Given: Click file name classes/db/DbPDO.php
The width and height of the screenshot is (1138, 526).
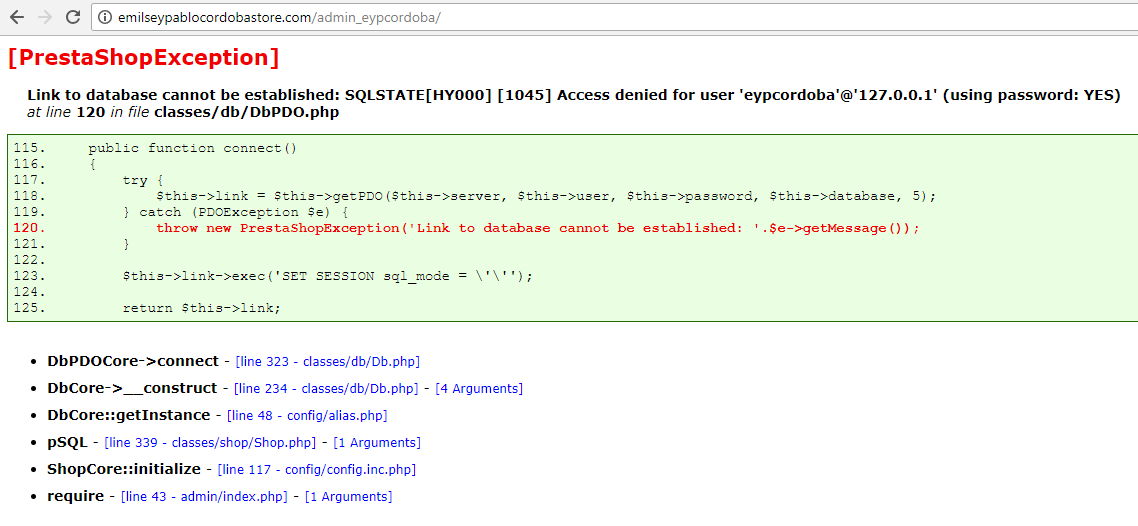Looking at the screenshot, I should [x=246, y=112].
